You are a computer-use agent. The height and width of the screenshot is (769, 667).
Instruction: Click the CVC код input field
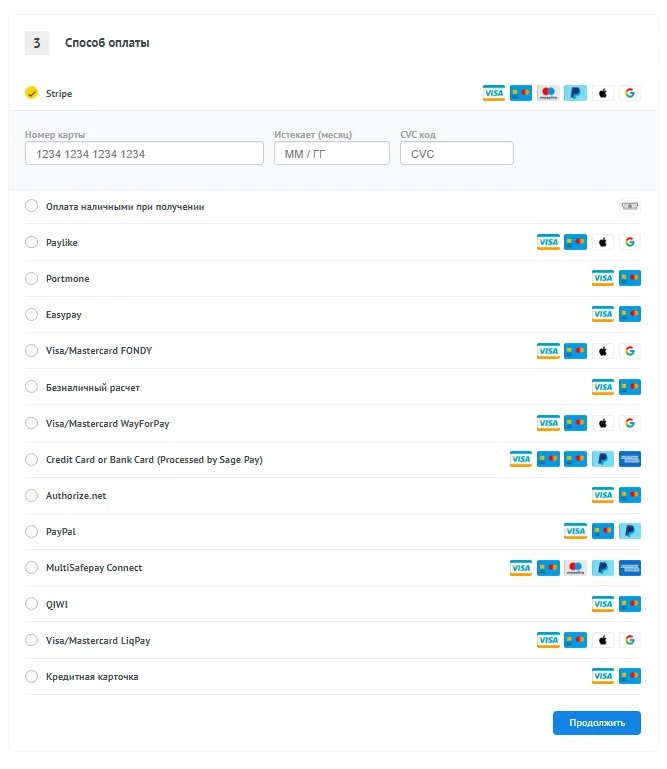click(456, 154)
